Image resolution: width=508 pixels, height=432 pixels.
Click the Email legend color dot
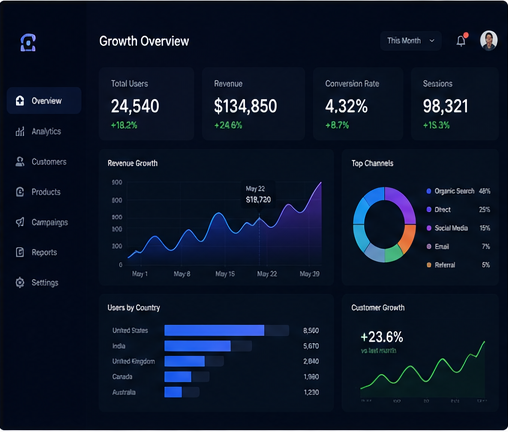[429, 247]
